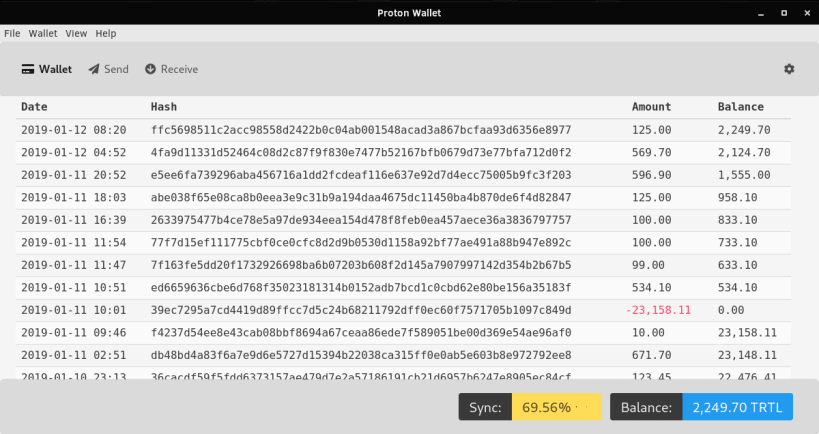
Task: Click the date 2019-01-11 18:03
Action: pos(74,197)
